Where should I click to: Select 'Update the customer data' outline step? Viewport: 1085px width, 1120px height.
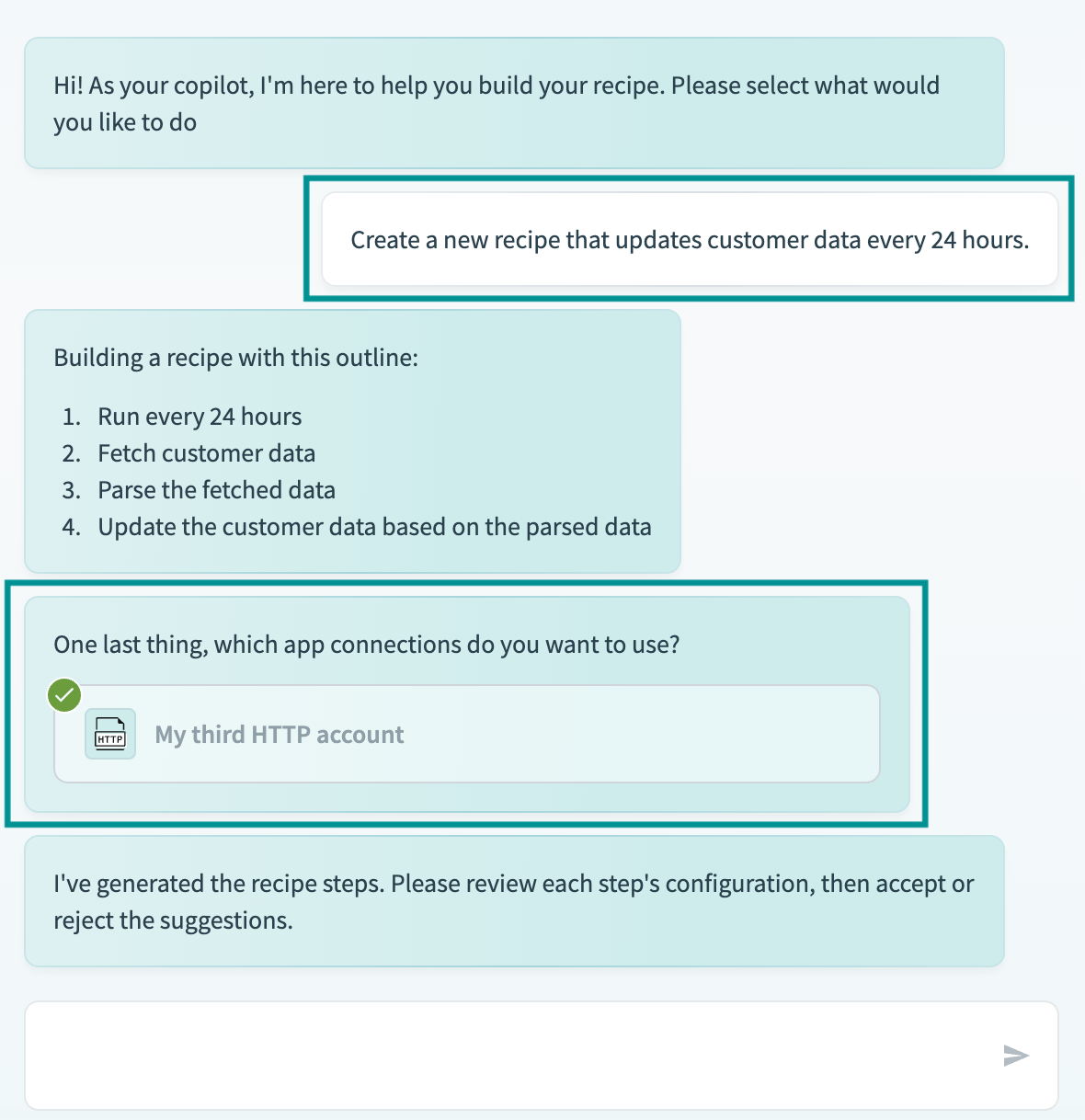[x=374, y=527]
